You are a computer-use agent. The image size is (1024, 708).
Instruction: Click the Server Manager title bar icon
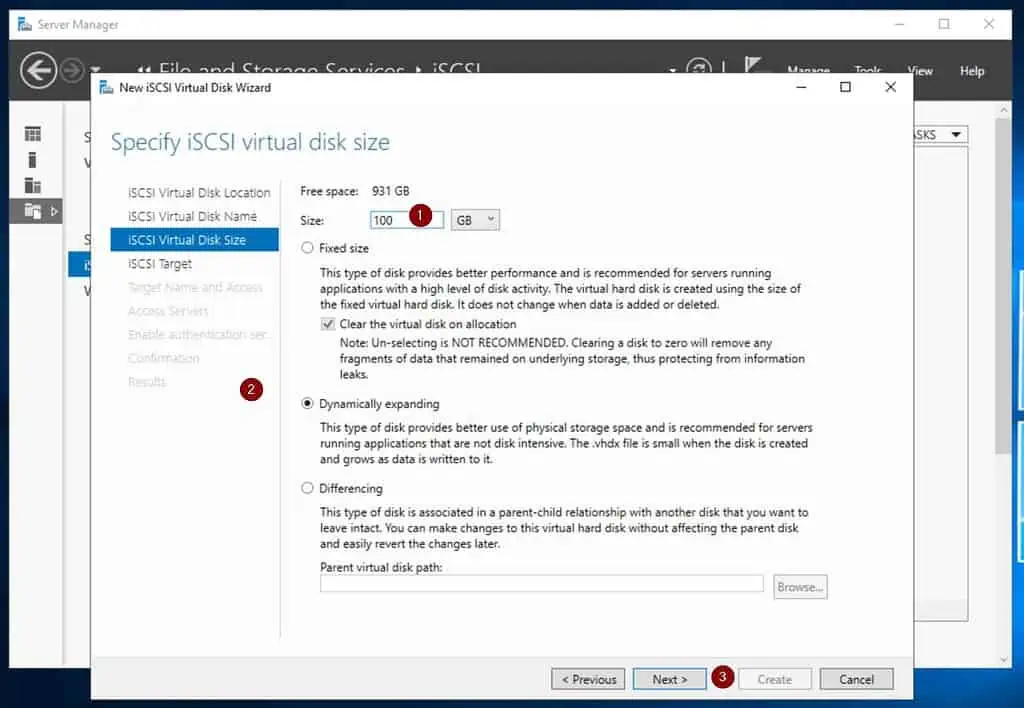point(25,24)
